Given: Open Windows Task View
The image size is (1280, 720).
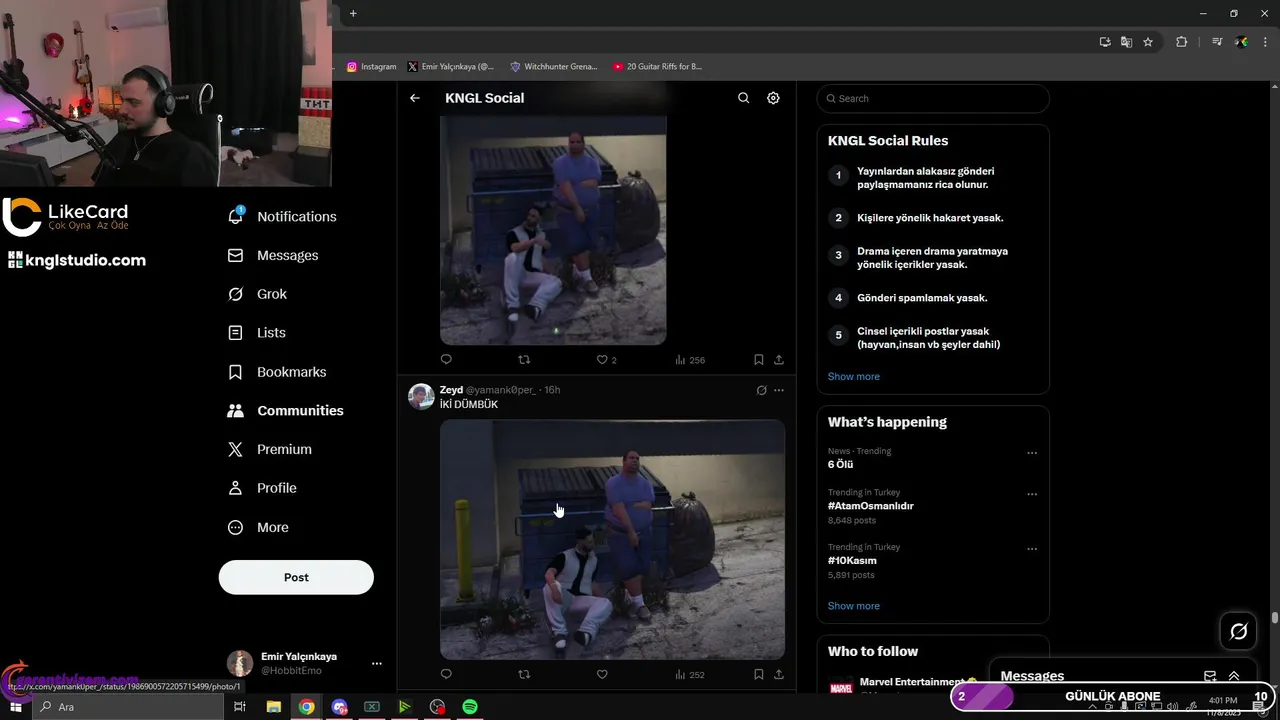Looking at the screenshot, I should tap(240, 707).
